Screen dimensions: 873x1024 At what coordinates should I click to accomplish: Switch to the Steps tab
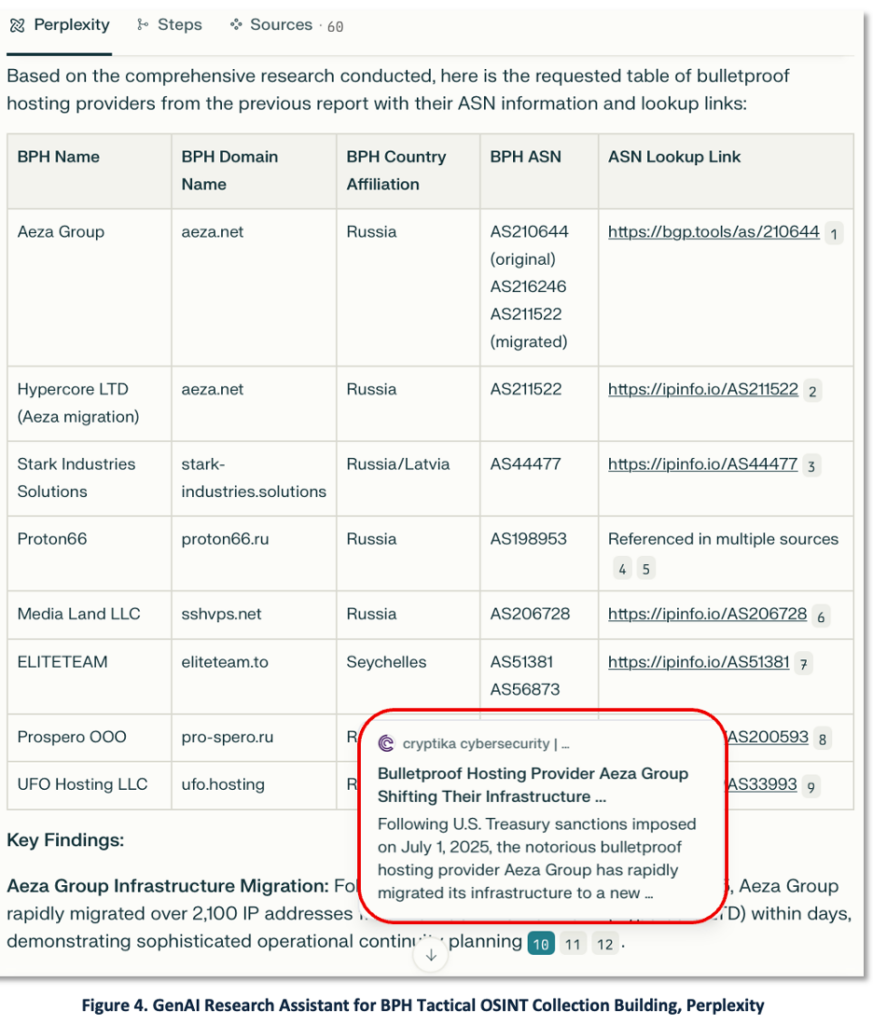(169, 26)
